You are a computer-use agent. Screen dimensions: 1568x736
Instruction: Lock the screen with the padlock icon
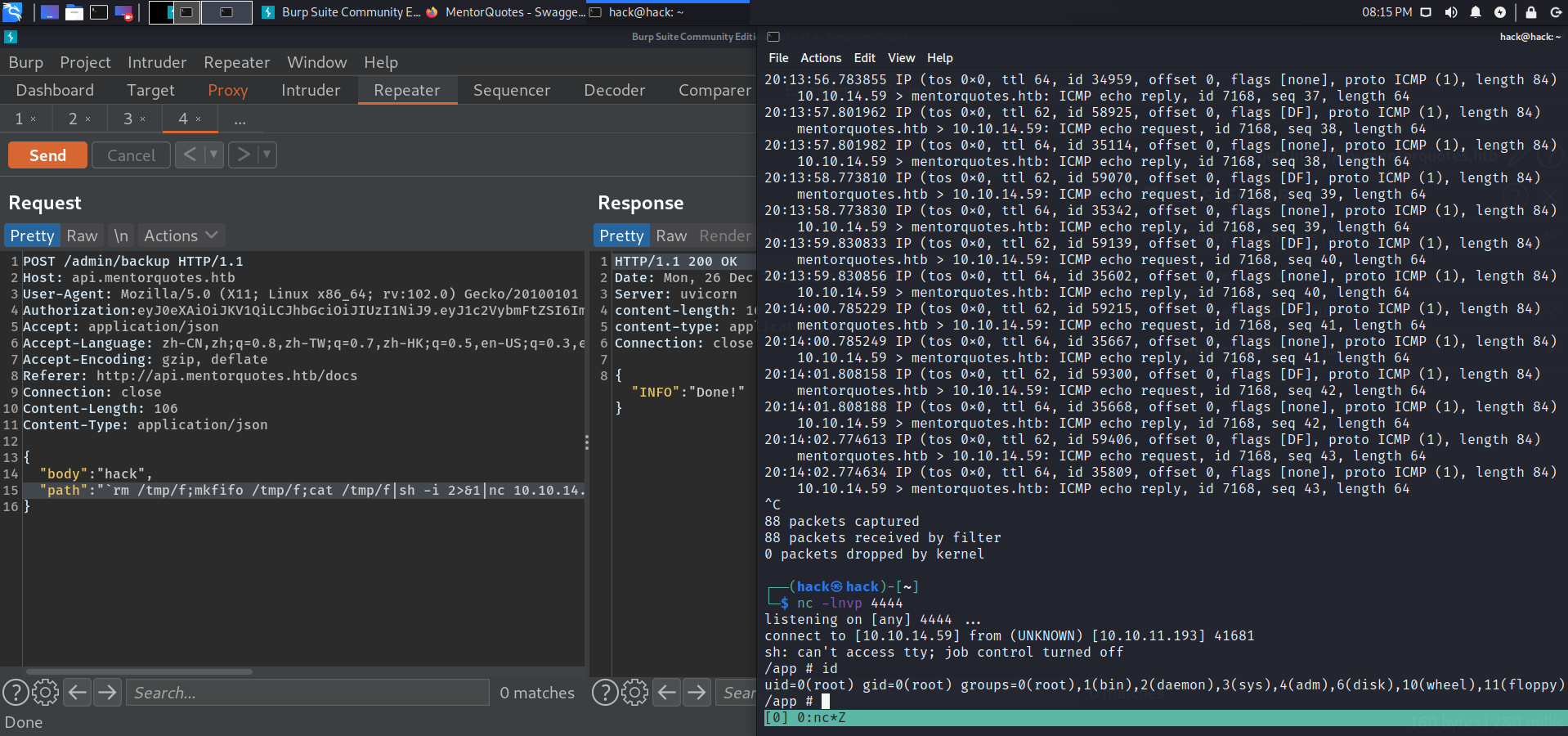point(1531,12)
